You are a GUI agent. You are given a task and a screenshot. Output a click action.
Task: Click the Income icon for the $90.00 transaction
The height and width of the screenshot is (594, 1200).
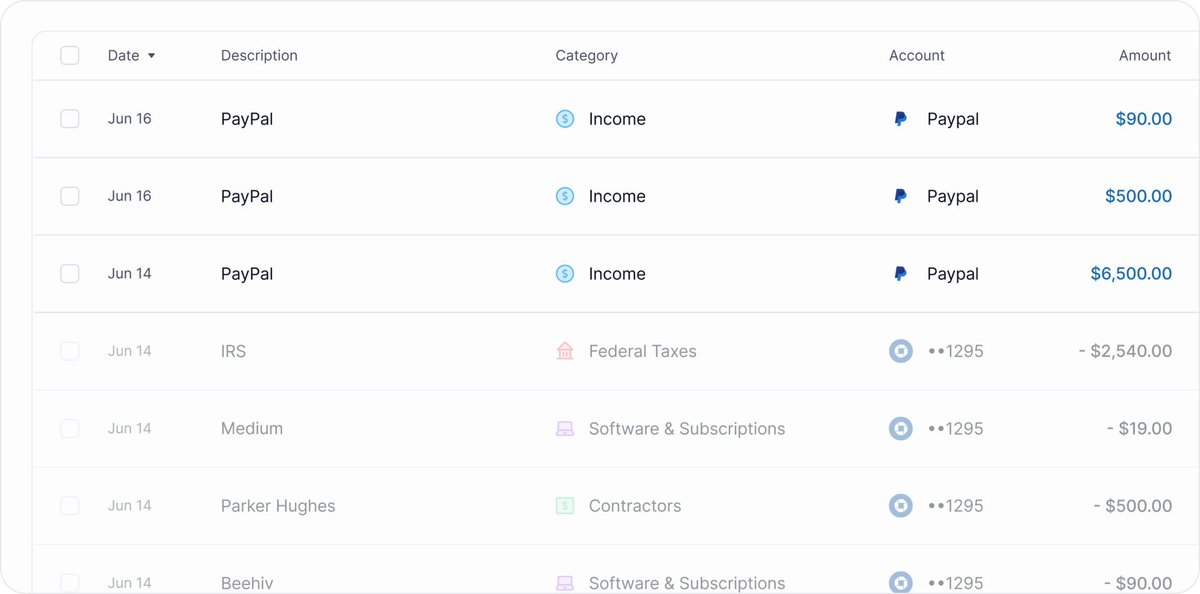pyautogui.click(x=565, y=119)
